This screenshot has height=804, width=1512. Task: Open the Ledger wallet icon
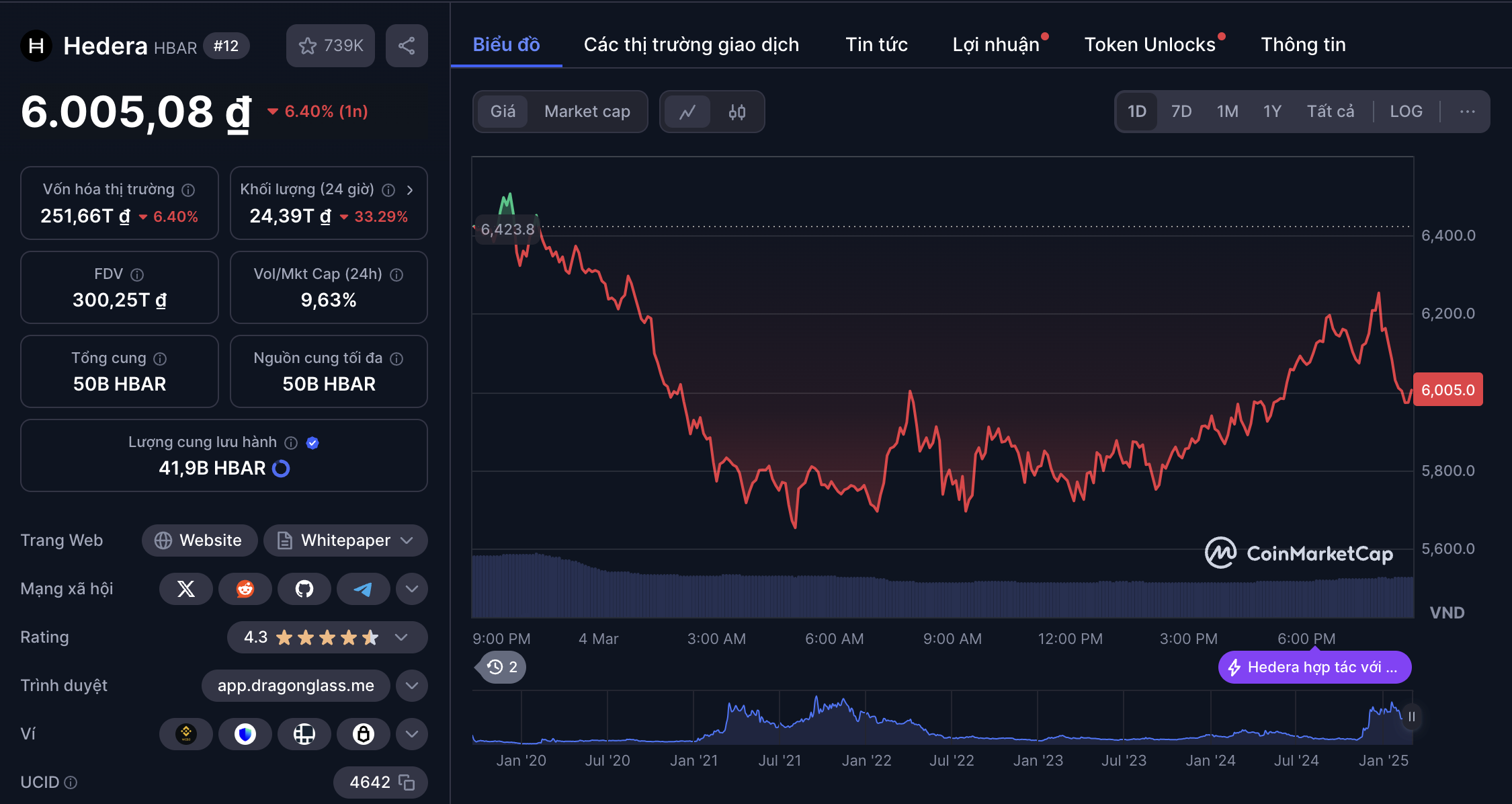point(304,734)
